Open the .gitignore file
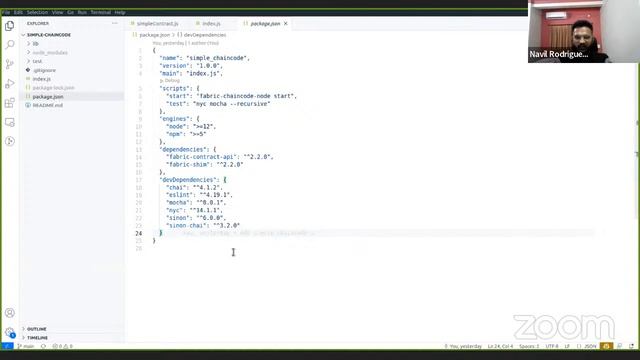The height and width of the screenshot is (360, 640). (x=44, y=70)
